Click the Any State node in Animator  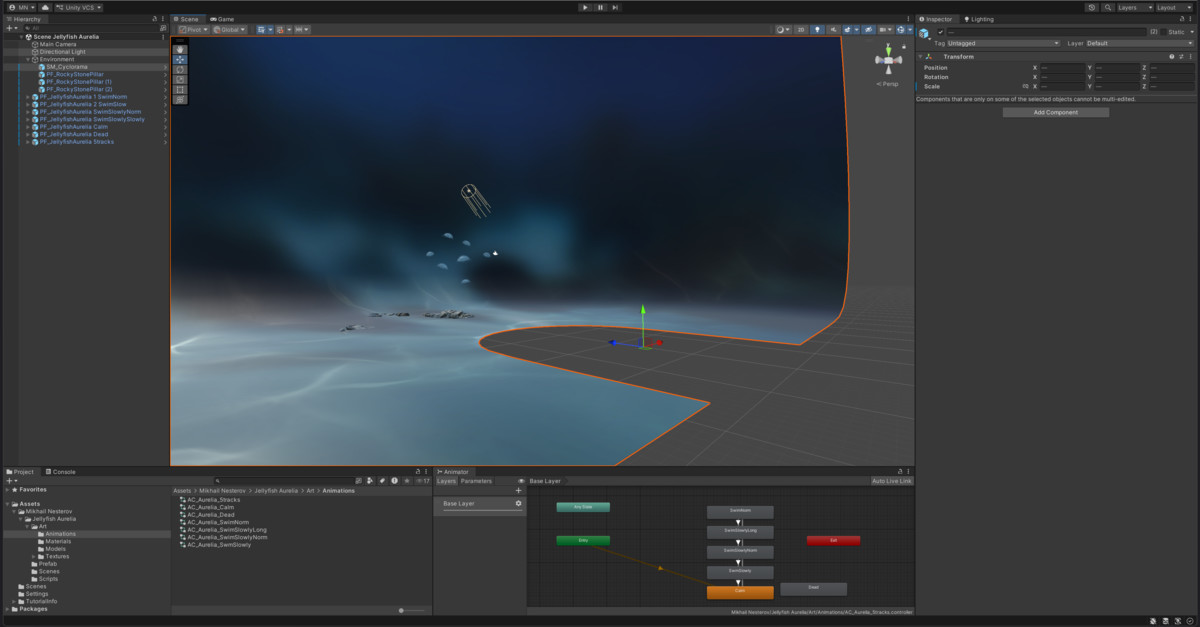(x=583, y=507)
